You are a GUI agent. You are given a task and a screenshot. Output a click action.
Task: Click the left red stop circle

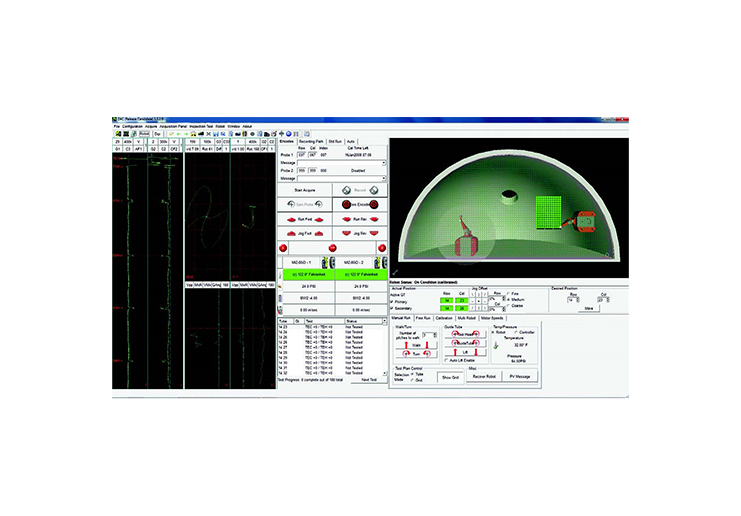[283, 248]
